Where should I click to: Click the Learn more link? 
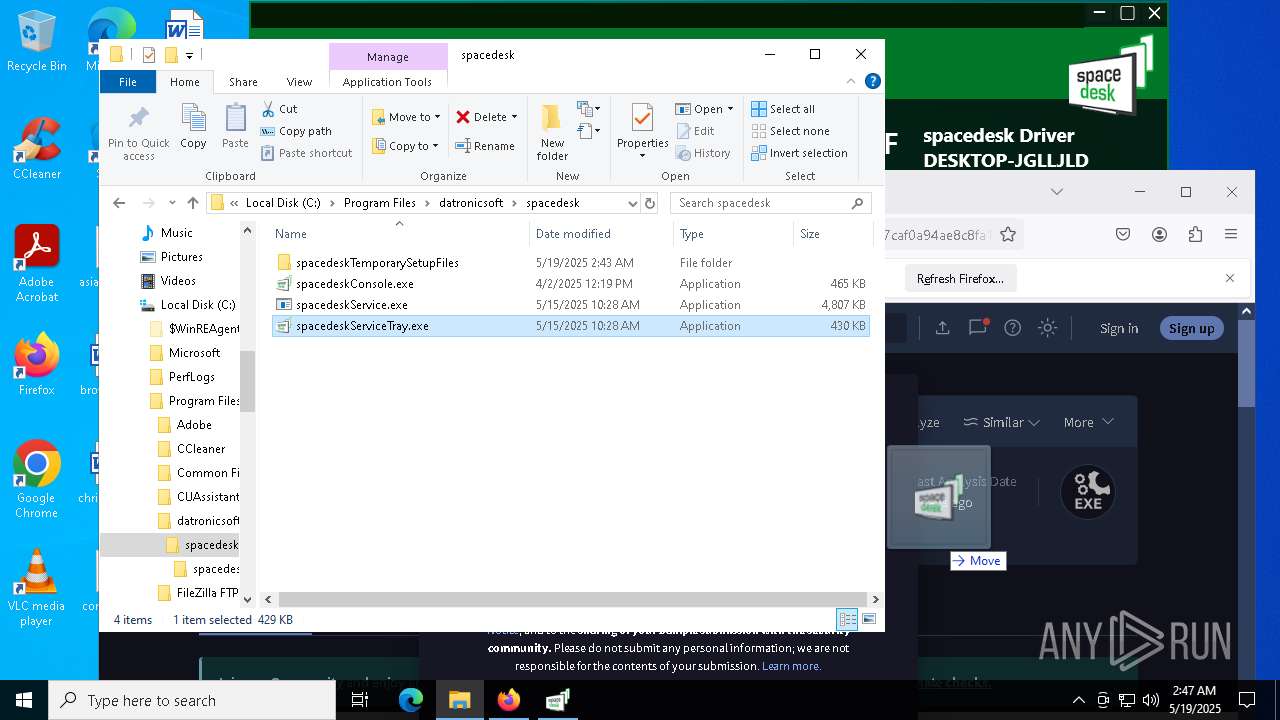pos(791,666)
